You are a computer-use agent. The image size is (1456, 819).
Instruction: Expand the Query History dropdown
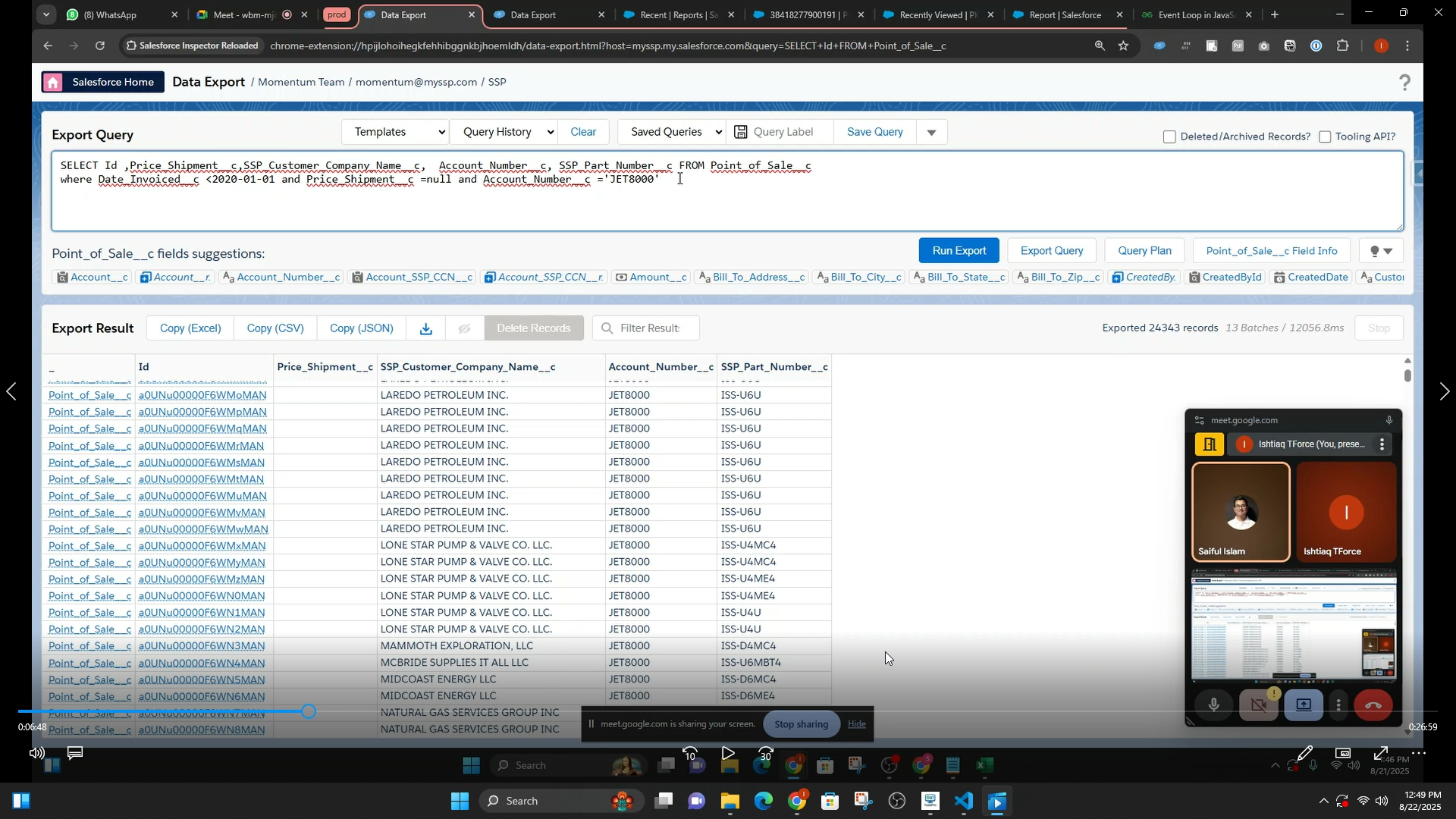(504, 132)
